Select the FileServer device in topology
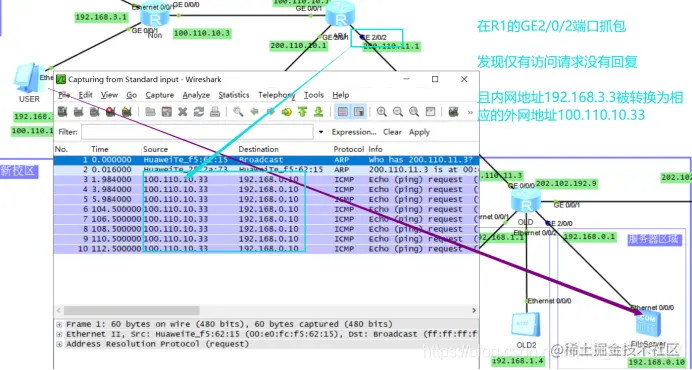Image resolution: width=692 pixels, height=370 pixels. pyautogui.click(x=648, y=325)
